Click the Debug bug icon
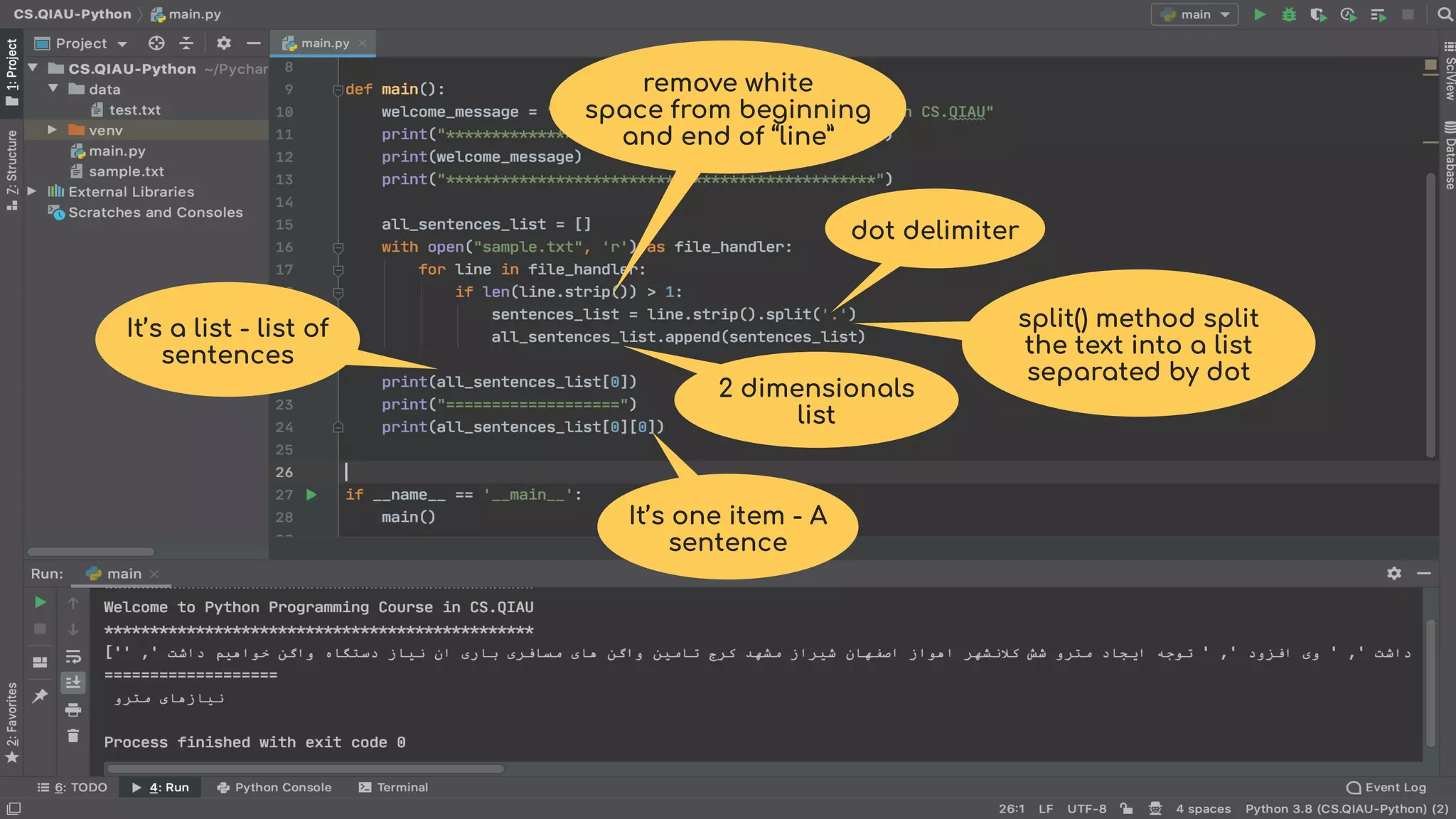 coord(1288,14)
